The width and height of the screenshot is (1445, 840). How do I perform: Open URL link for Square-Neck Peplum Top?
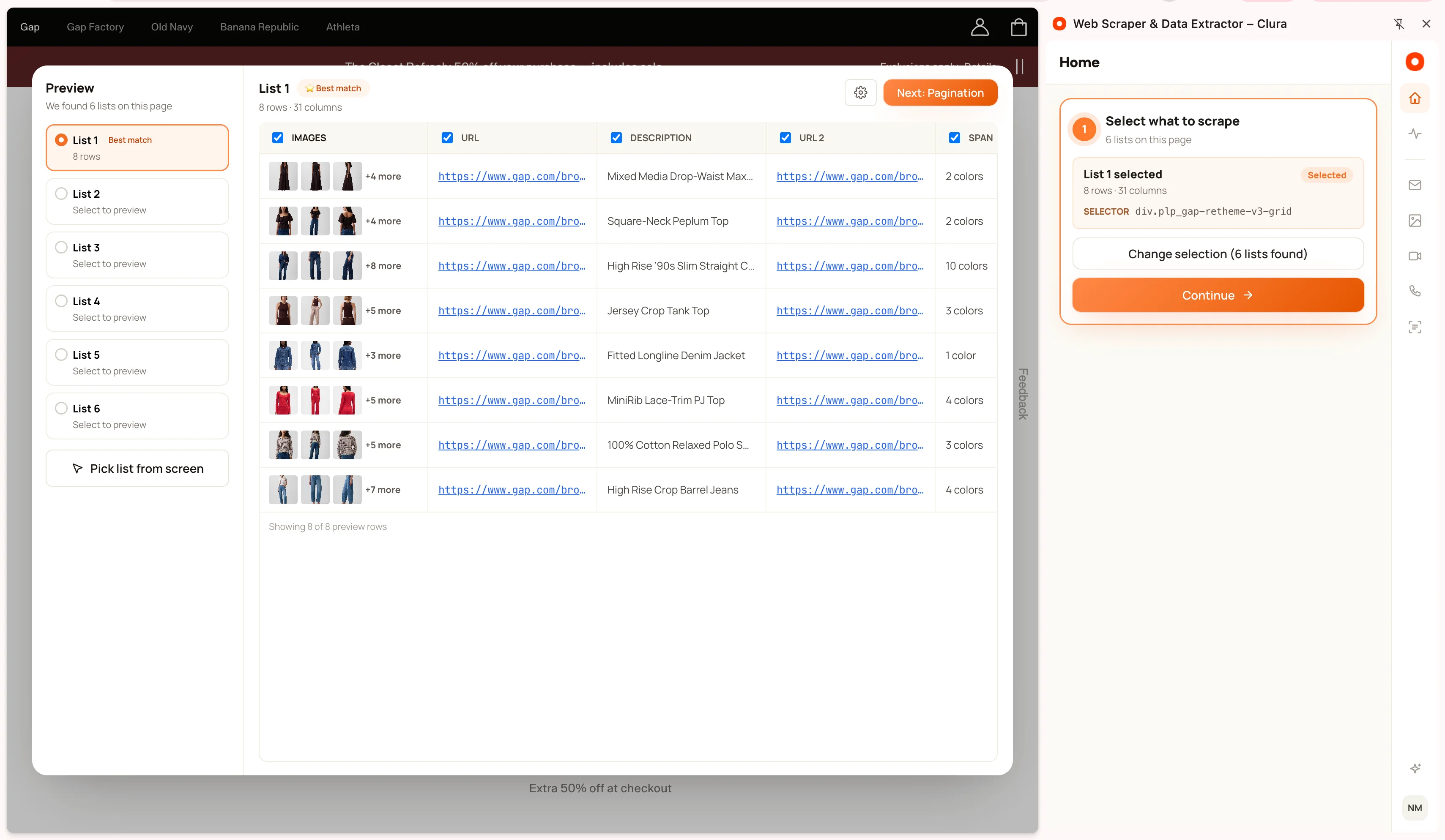pyautogui.click(x=512, y=221)
